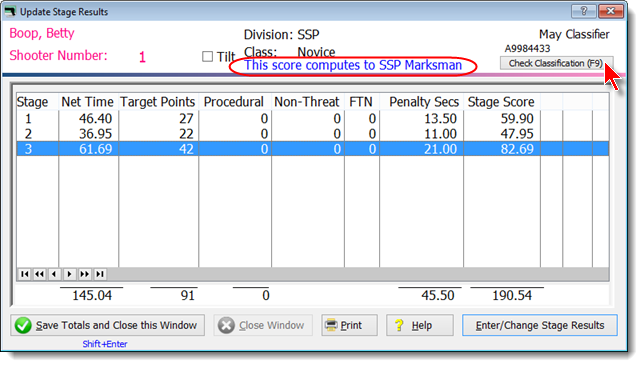Click the Penalty Secs column header
Screen dimensions: 643x367
pos(424,102)
